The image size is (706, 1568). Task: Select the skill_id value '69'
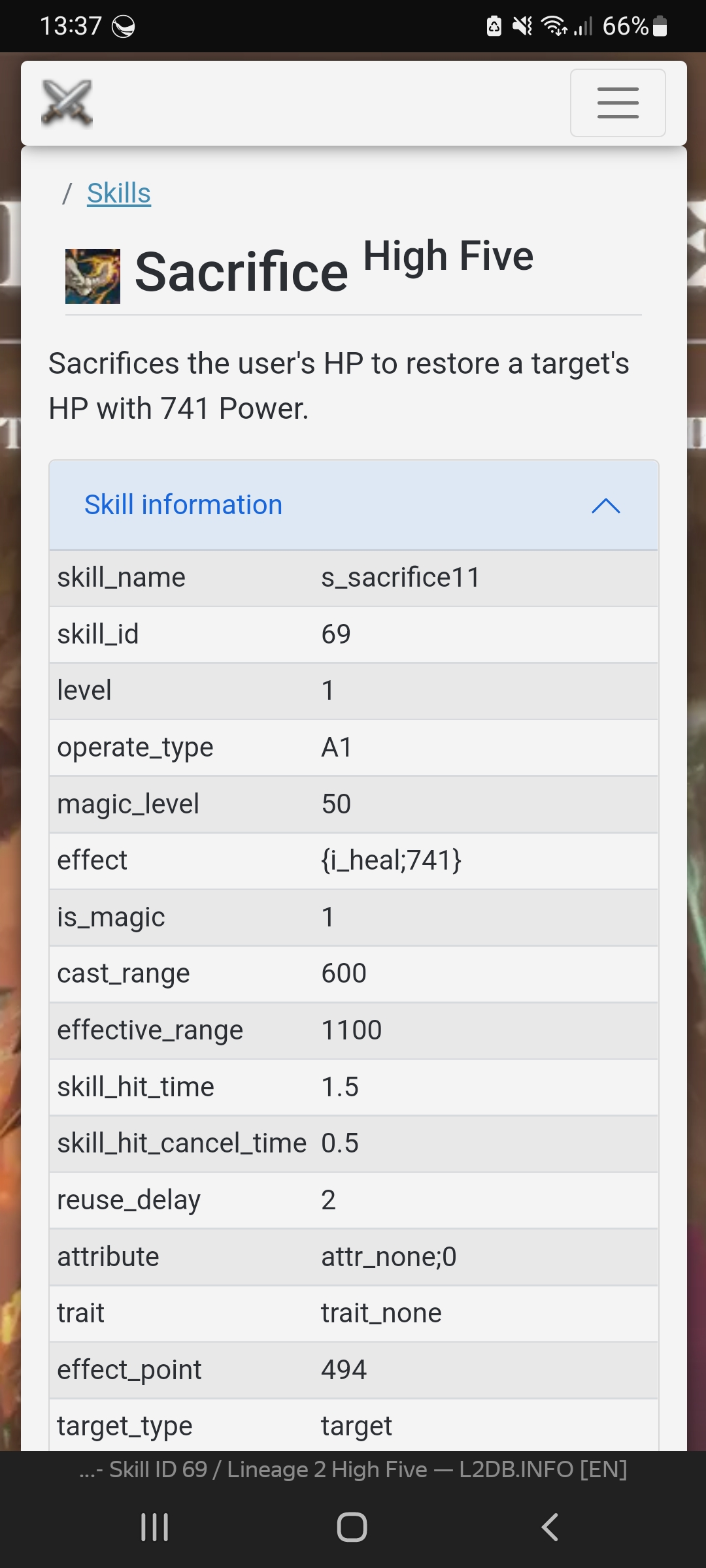click(x=336, y=634)
